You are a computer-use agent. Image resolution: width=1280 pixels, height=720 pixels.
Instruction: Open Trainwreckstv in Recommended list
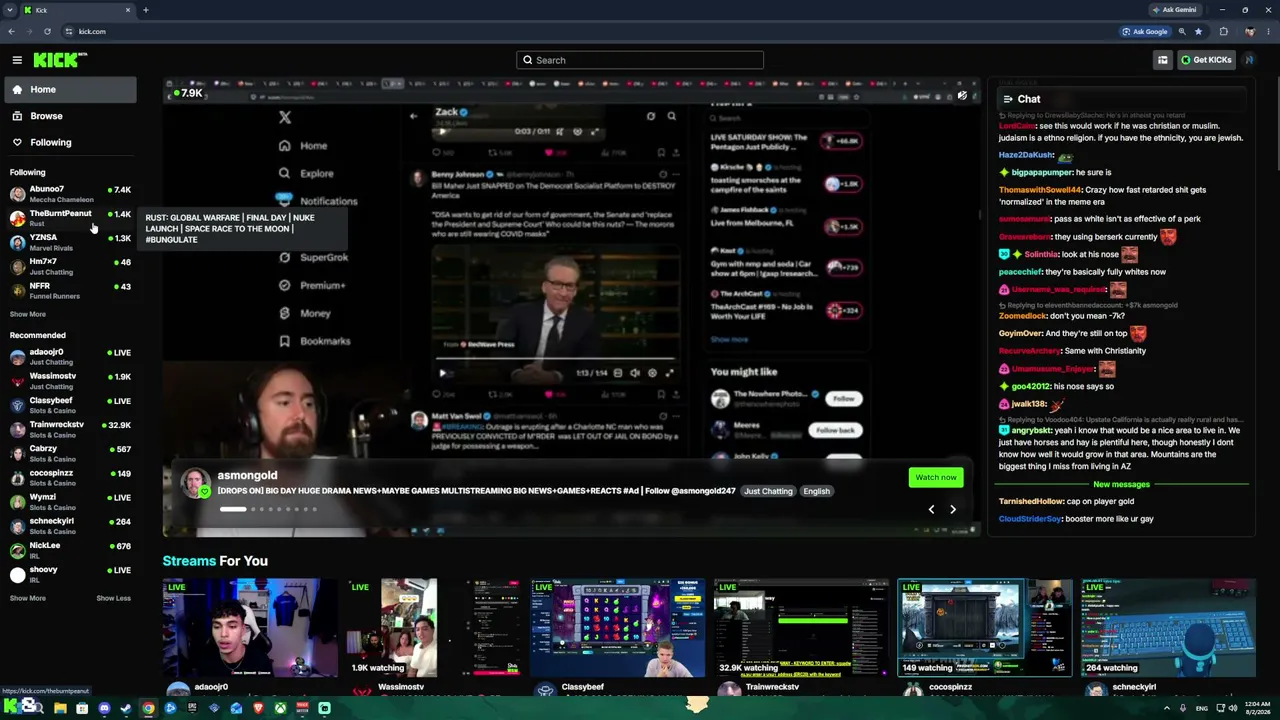pos(69,429)
